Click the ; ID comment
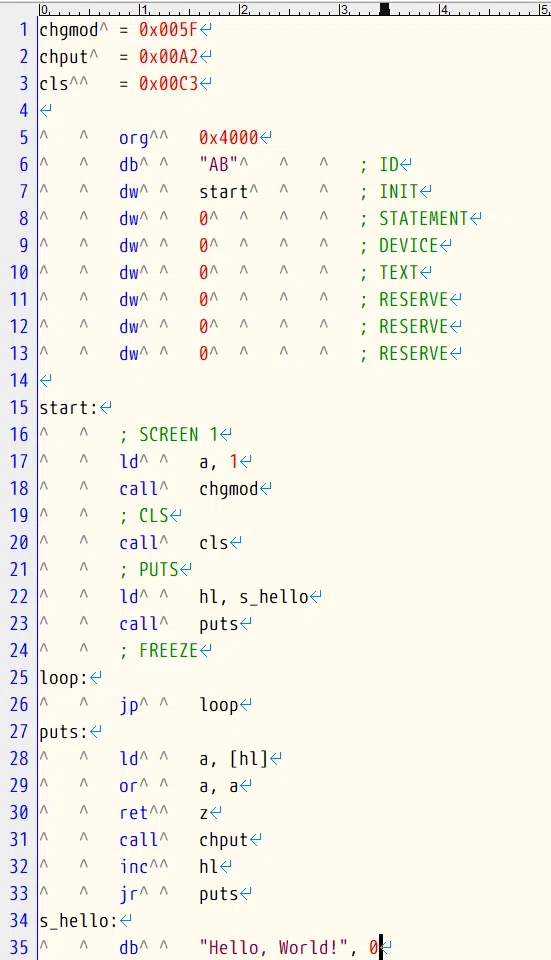Viewport: 551px width, 960px height. (380, 164)
